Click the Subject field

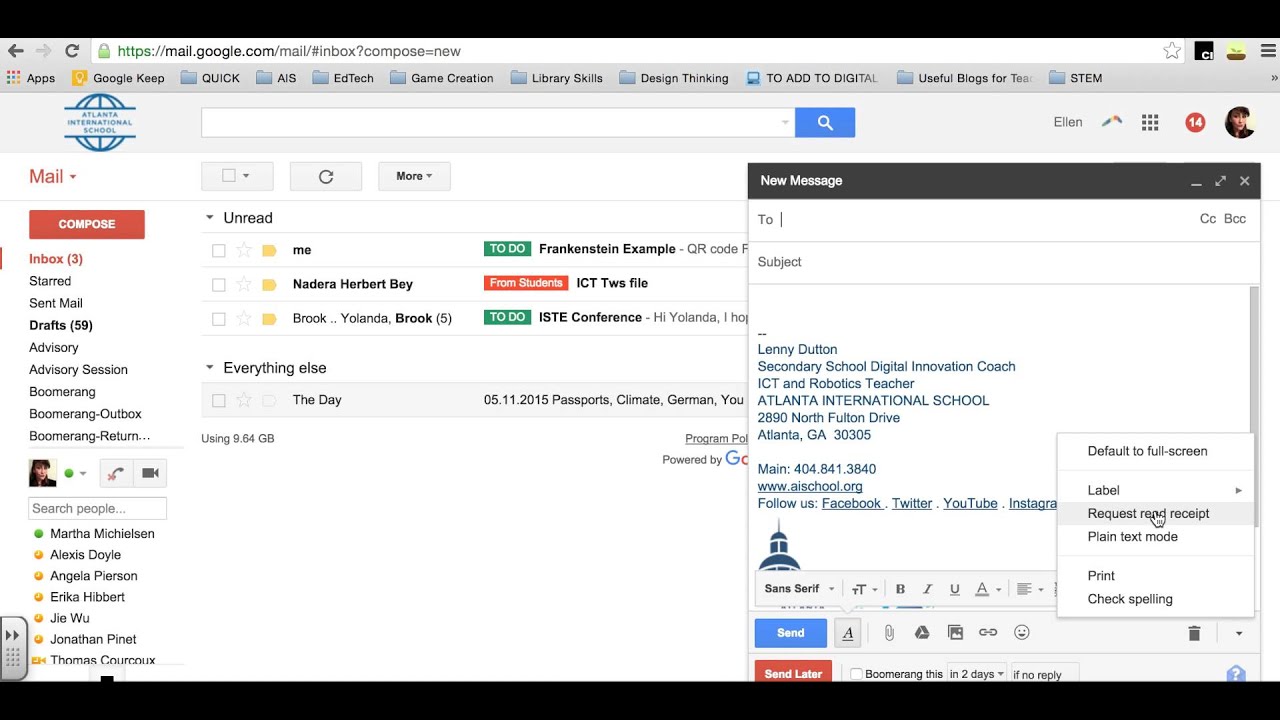click(x=1004, y=262)
